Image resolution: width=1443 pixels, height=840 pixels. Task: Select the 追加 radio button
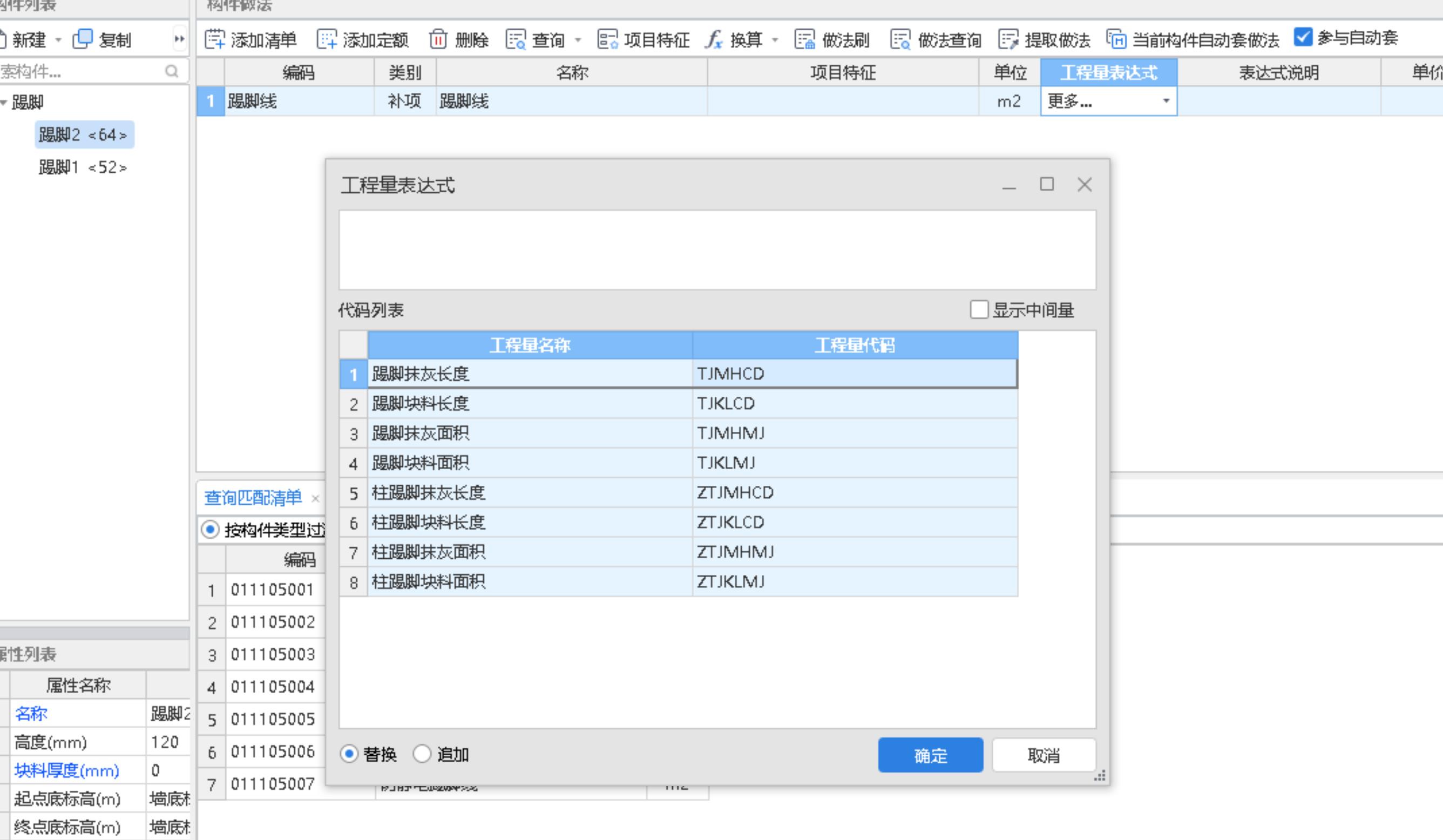coord(422,754)
